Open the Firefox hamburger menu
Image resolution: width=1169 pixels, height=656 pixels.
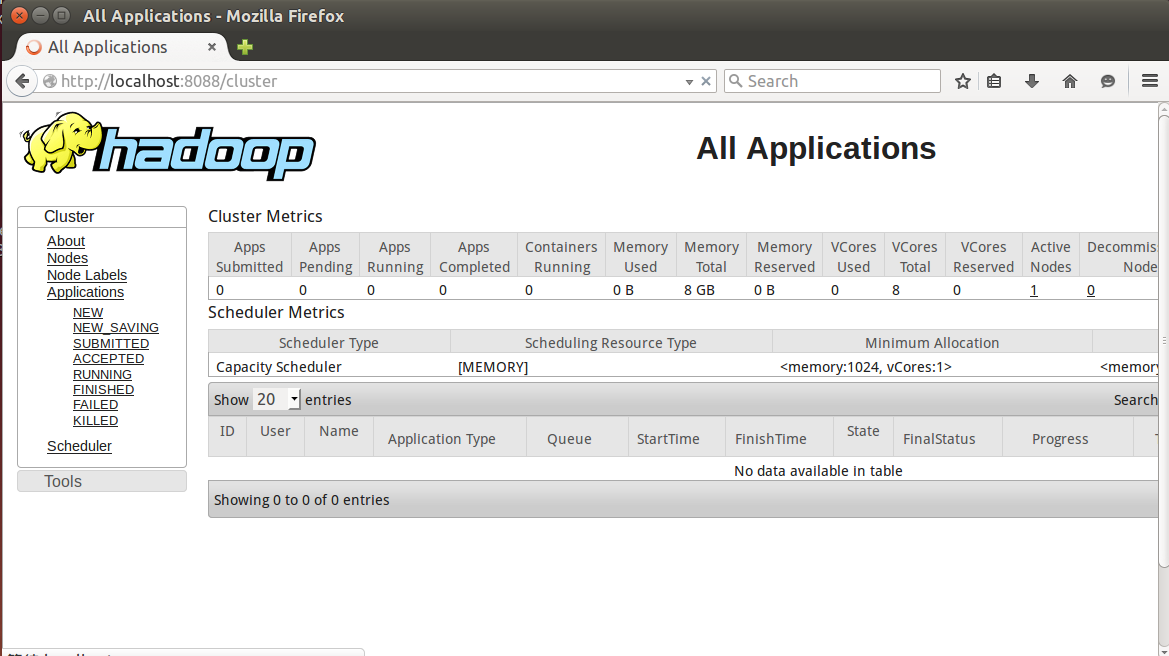(x=1150, y=81)
